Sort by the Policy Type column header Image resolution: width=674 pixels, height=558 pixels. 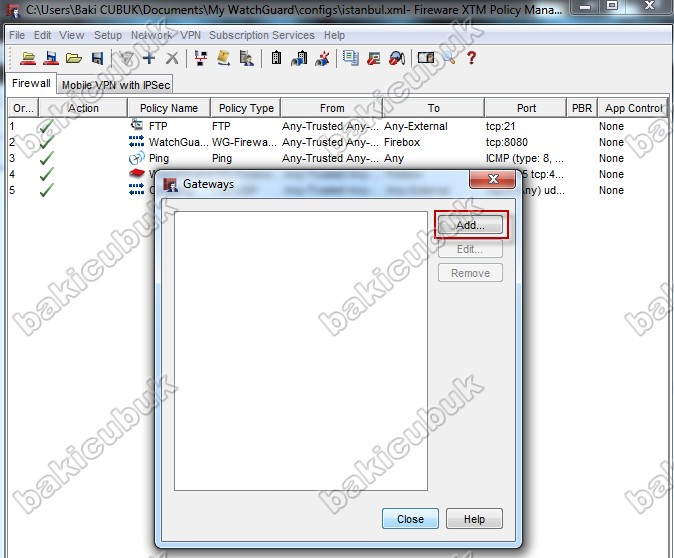[x=246, y=108]
